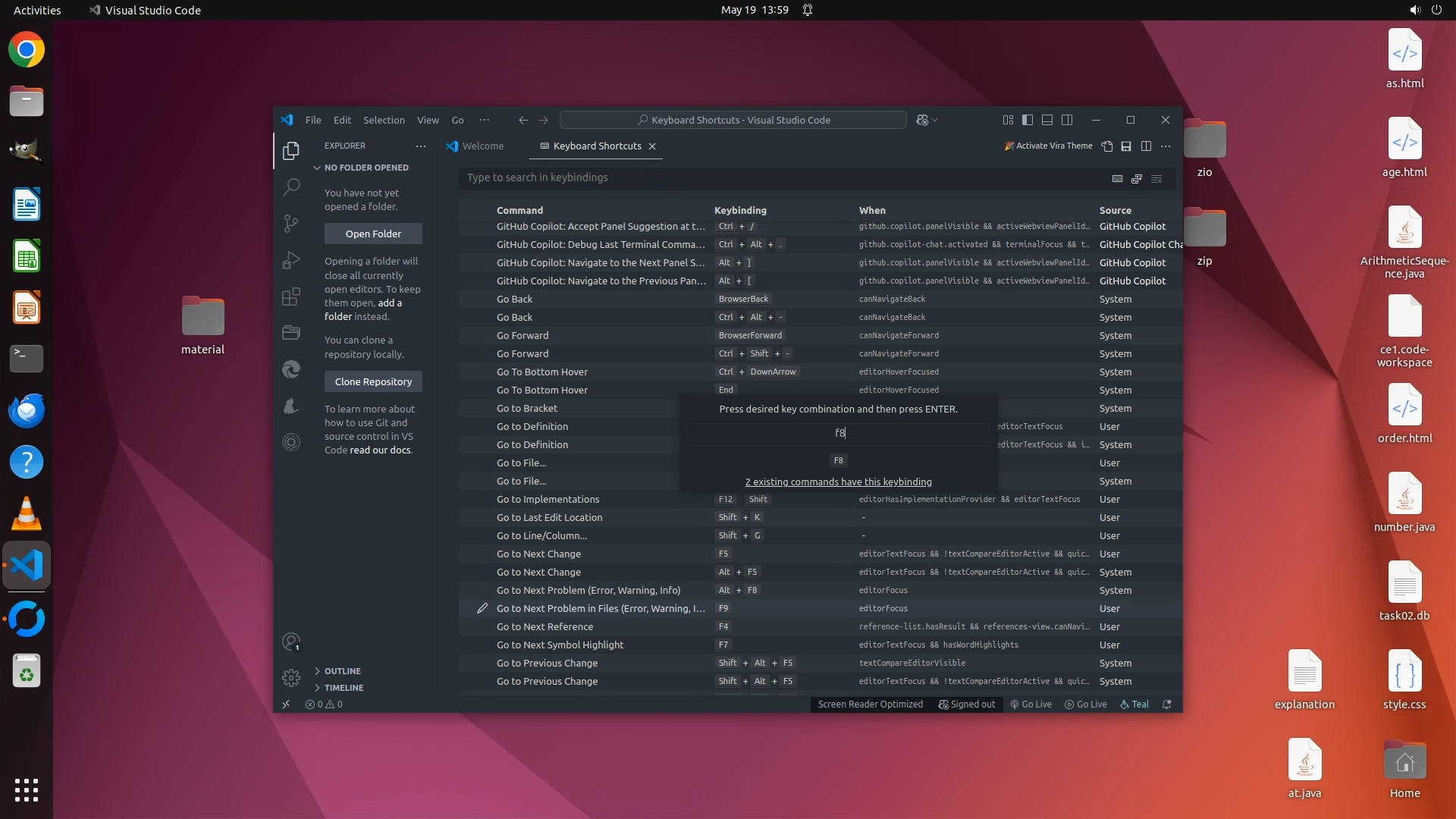Click the pencil edit keybinding icon
This screenshot has width=1456, height=819.
[x=482, y=608]
